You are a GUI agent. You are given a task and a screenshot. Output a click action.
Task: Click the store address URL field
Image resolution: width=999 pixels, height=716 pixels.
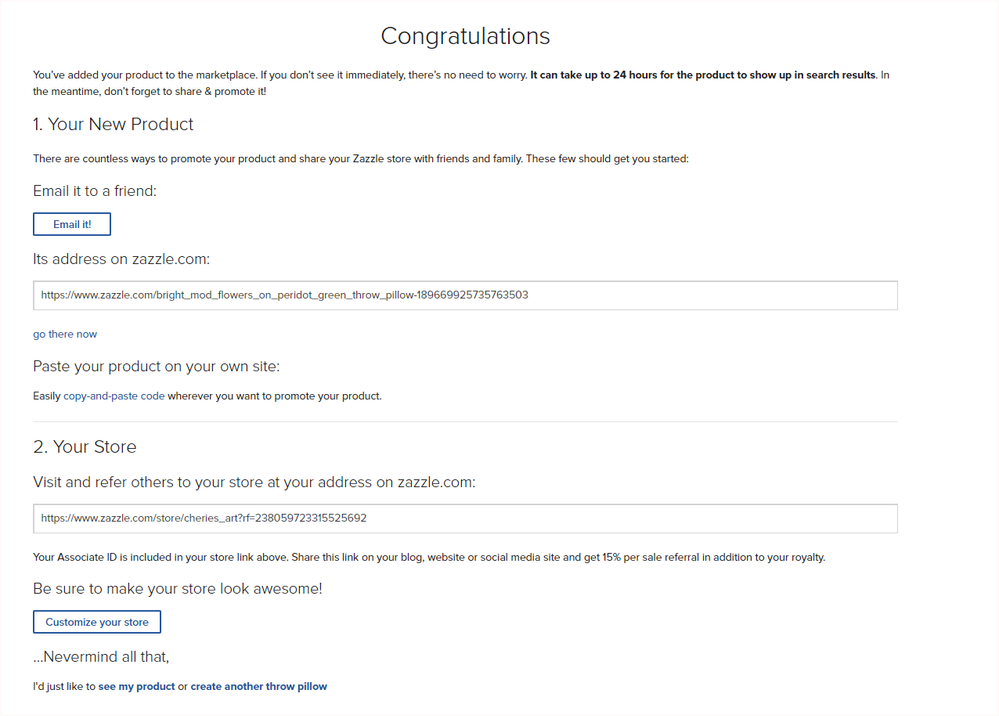coord(465,519)
